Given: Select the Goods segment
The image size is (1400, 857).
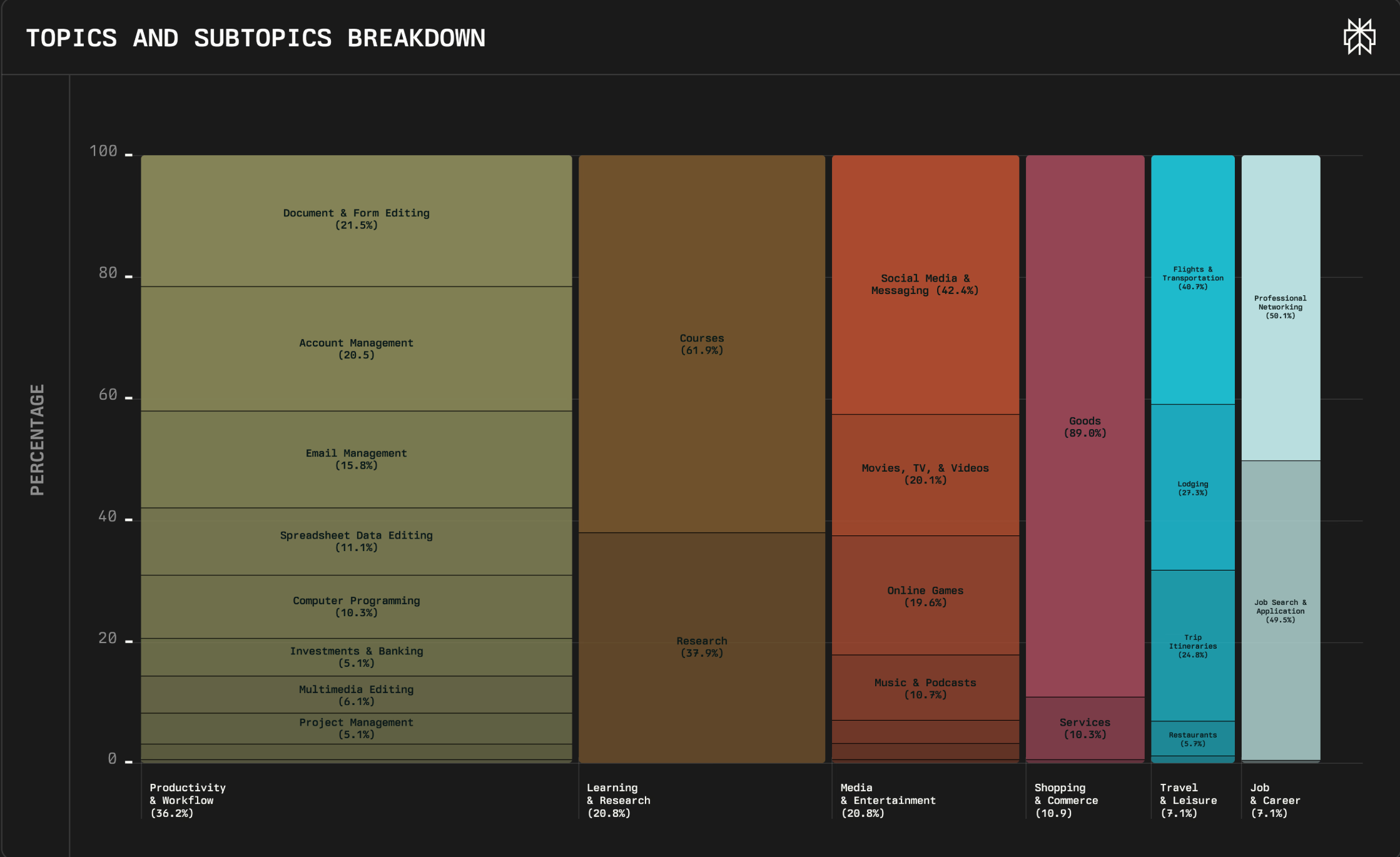Looking at the screenshot, I should 1085,427.
